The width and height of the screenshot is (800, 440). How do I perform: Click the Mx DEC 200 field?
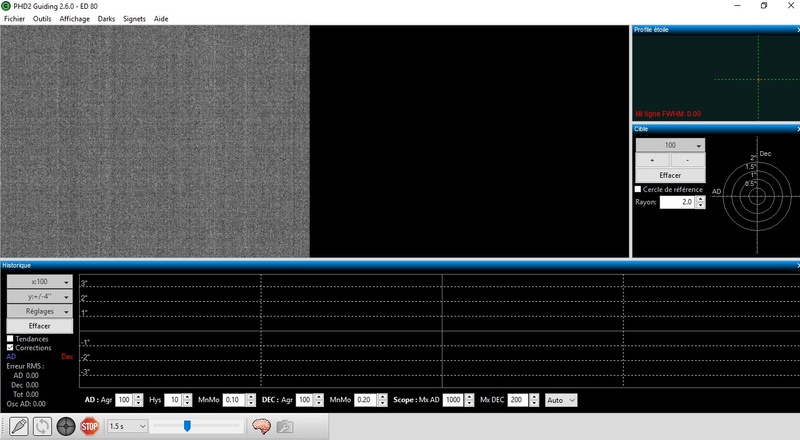point(518,400)
